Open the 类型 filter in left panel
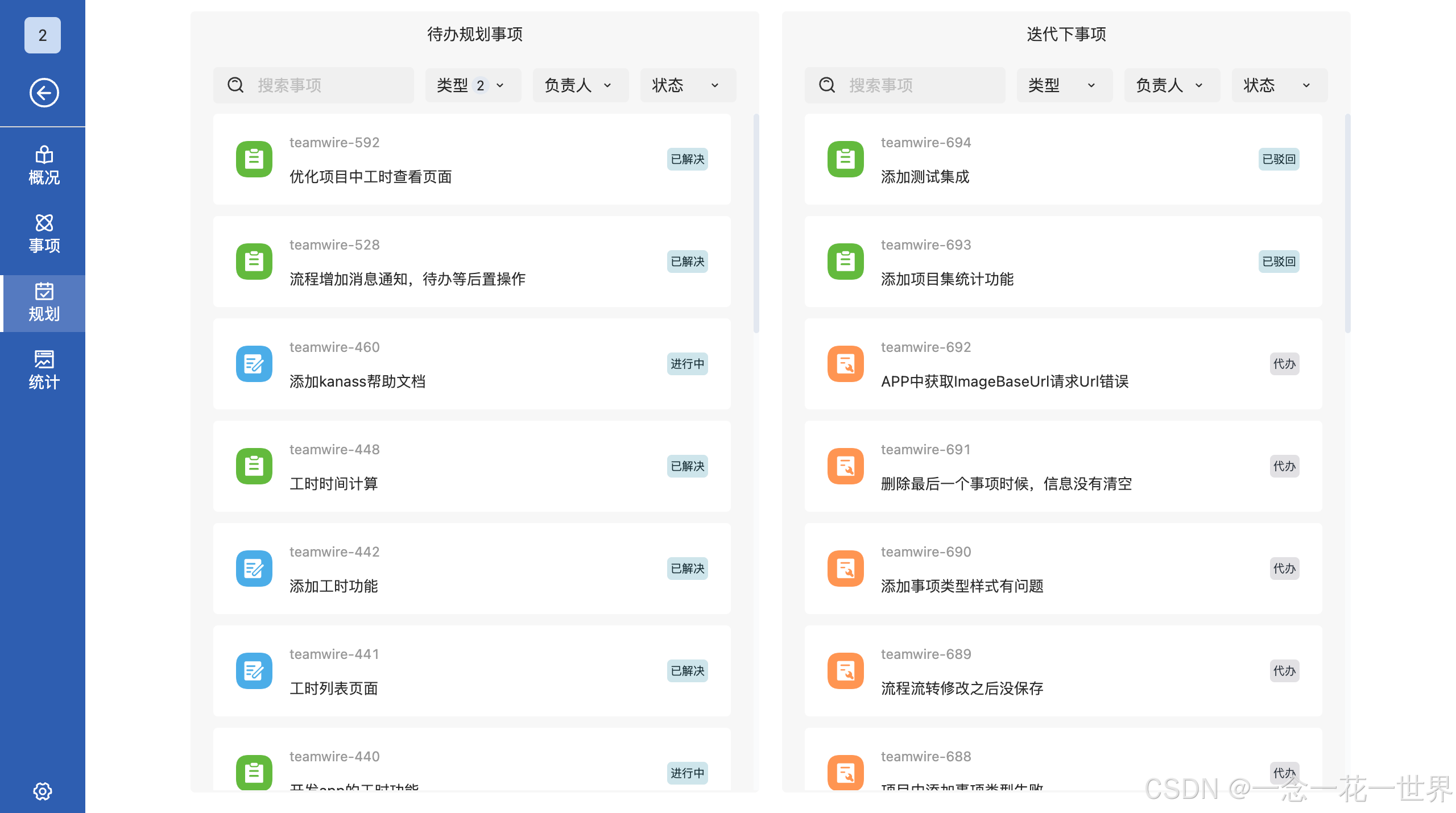The width and height of the screenshot is (1456, 813). pyautogui.click(x=473, y=85)
